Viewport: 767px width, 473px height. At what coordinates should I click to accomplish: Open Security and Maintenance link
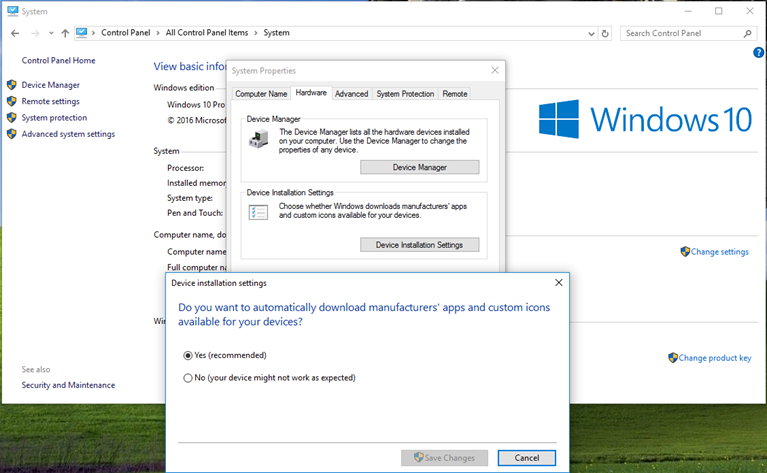tap(68, 385)
